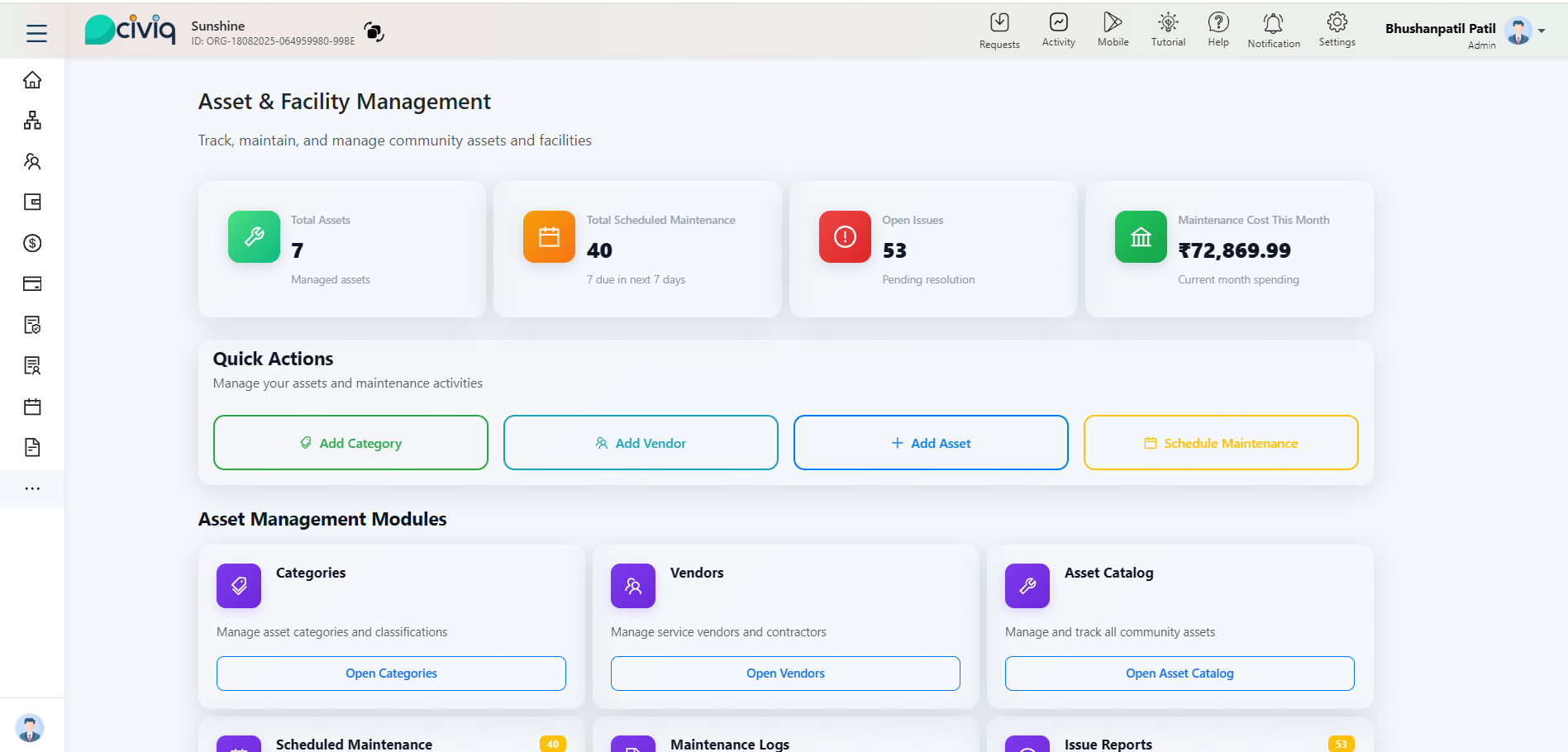Screen dimensions: 1568x752
Task: Open the organization structure sidebar icon
Action: pos(32,121)
